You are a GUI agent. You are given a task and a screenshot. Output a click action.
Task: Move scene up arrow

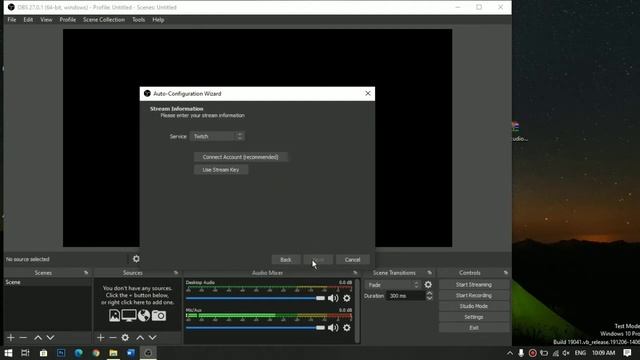[38, 338]
